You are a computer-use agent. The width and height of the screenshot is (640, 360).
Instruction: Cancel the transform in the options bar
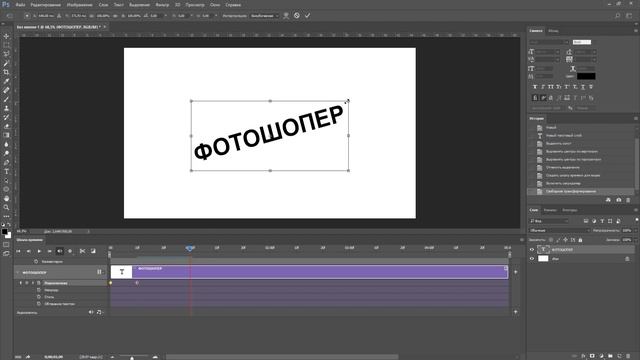(297, 16)
